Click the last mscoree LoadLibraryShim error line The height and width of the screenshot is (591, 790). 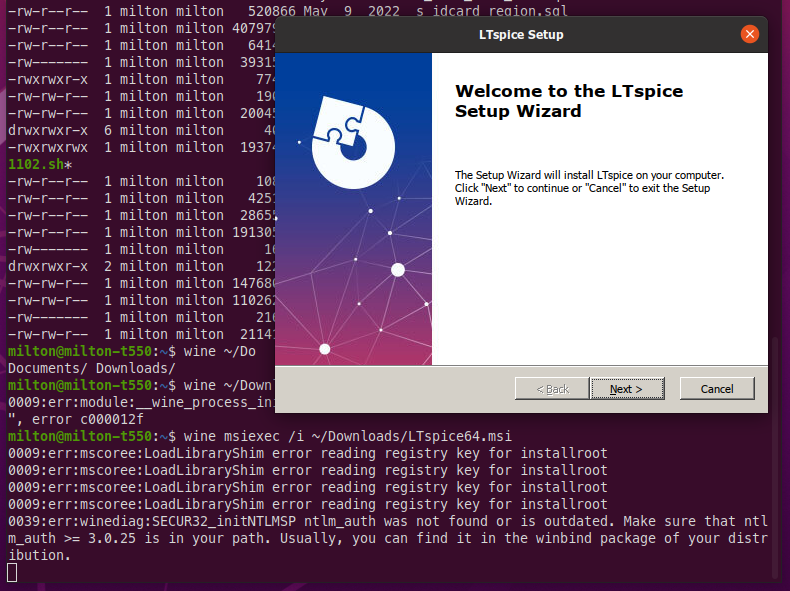[307, 504]
